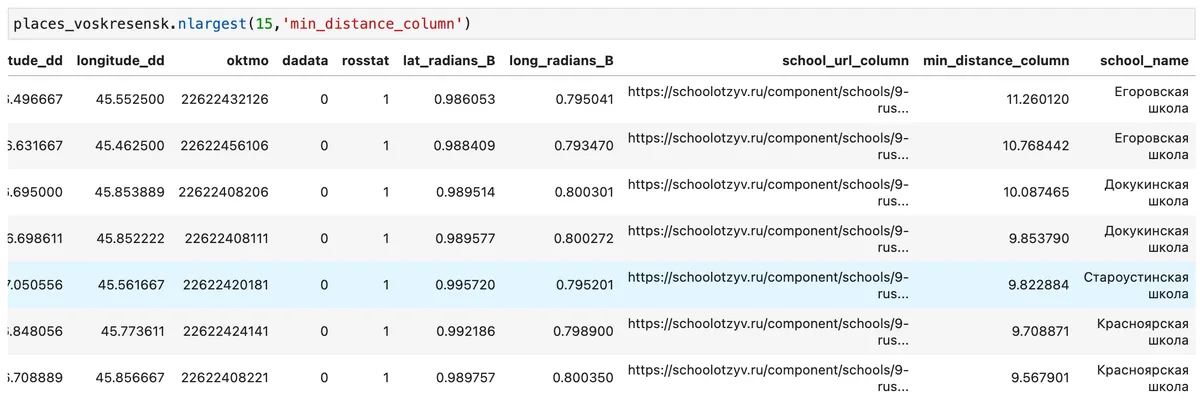Click the rosstat column header
The width and height of the screenshot is (1200, 401).
(365, 61)
